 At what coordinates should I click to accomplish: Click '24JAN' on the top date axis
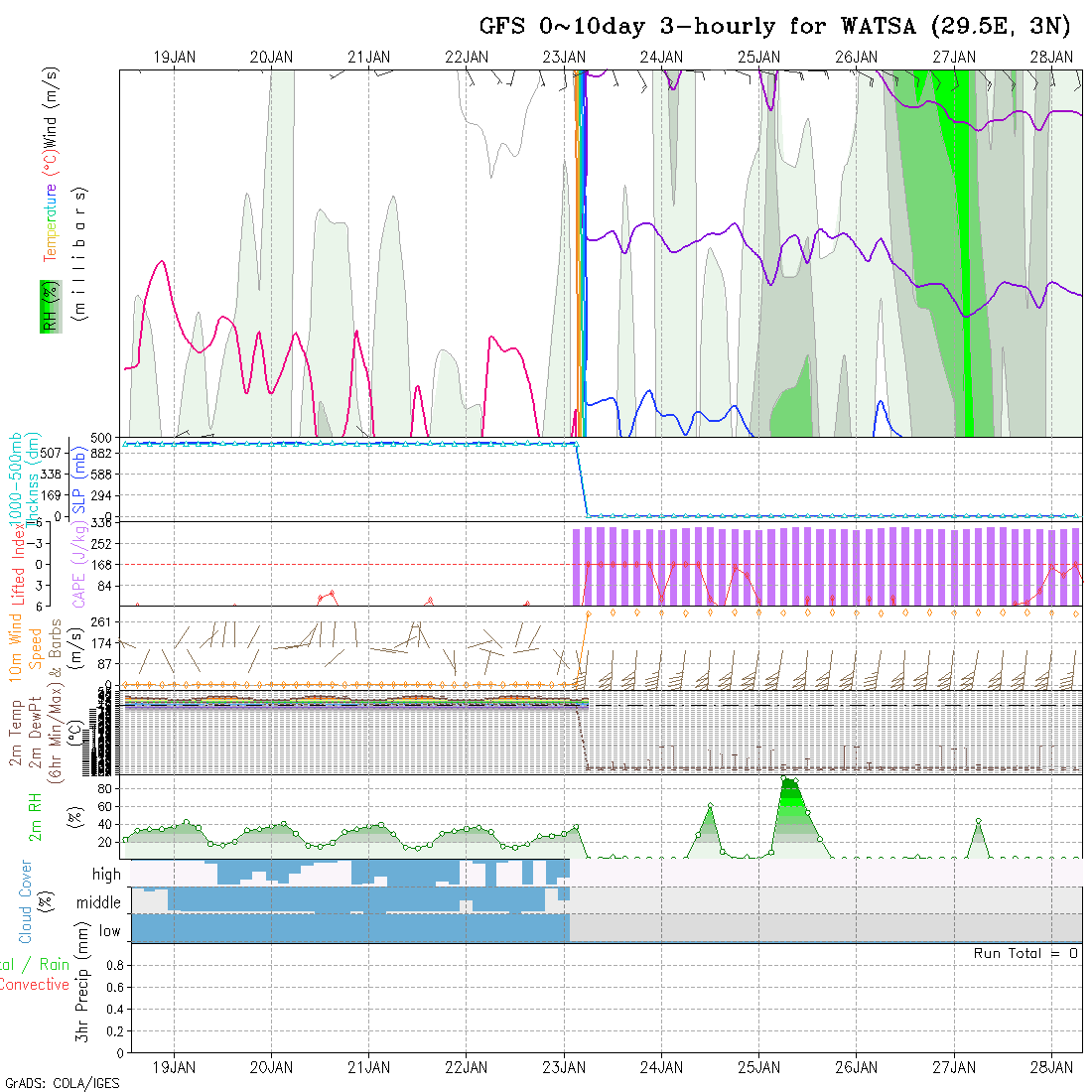tap(661, 58)
